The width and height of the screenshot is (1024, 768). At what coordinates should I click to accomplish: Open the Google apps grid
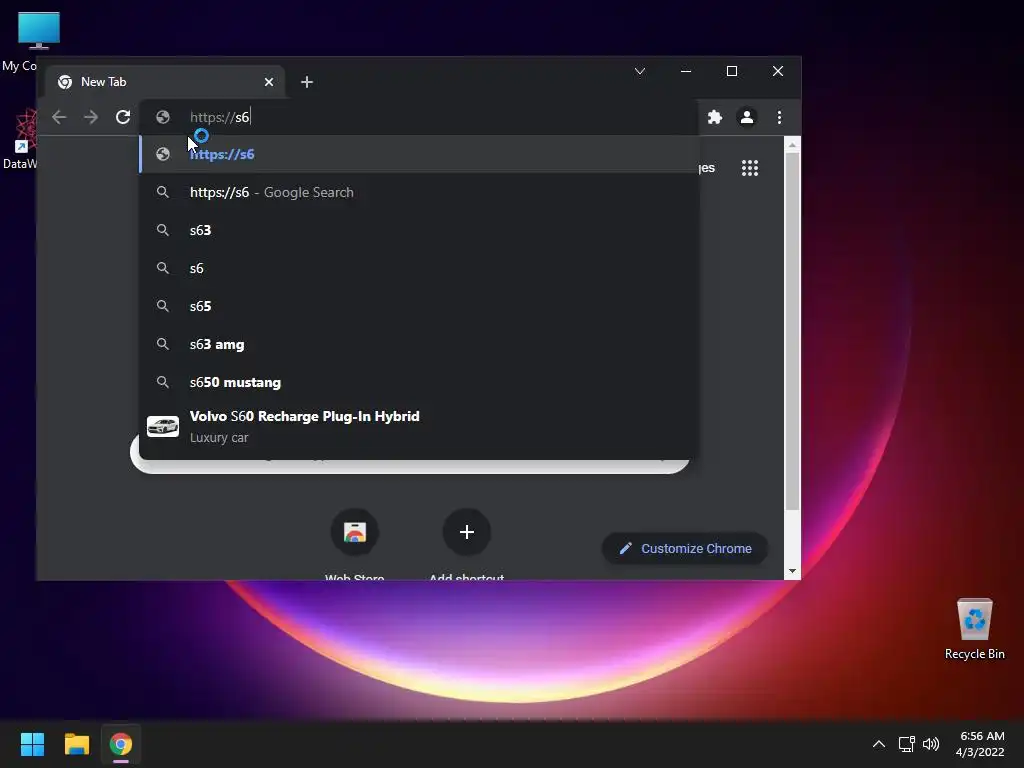tap(750, 168)
